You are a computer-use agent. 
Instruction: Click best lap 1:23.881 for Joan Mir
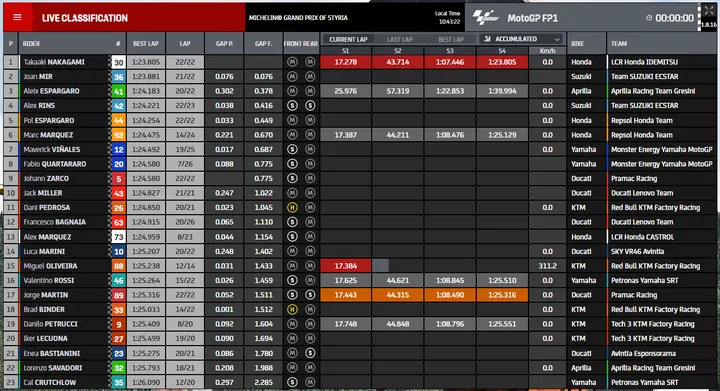[146, 77]
